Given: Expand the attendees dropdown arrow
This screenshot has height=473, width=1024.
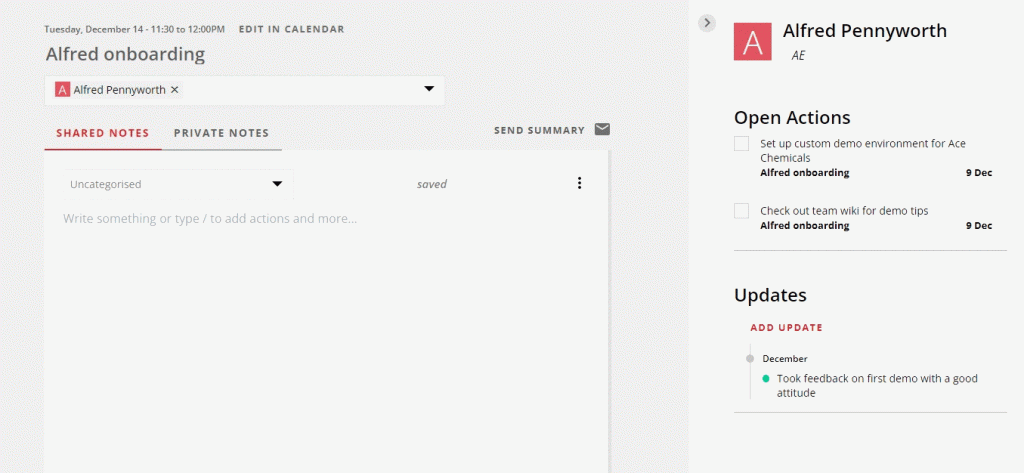Looking at the screenshot, I should [429, 89].
